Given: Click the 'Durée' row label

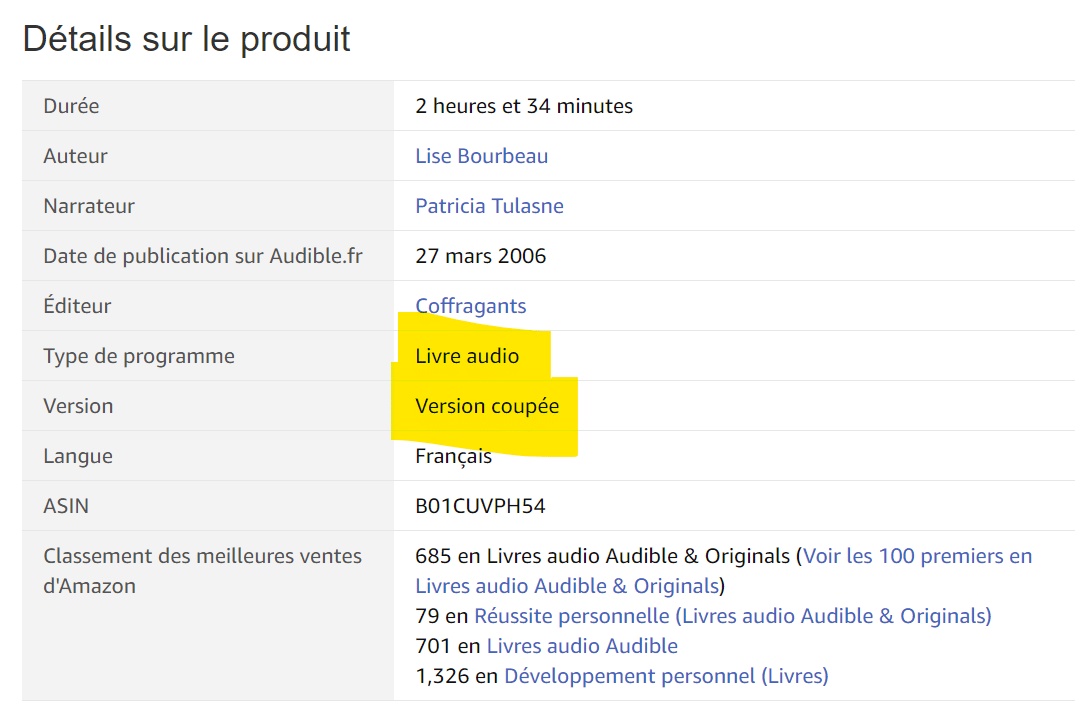Looking at the screenshot, I should [x=71, y=106].
